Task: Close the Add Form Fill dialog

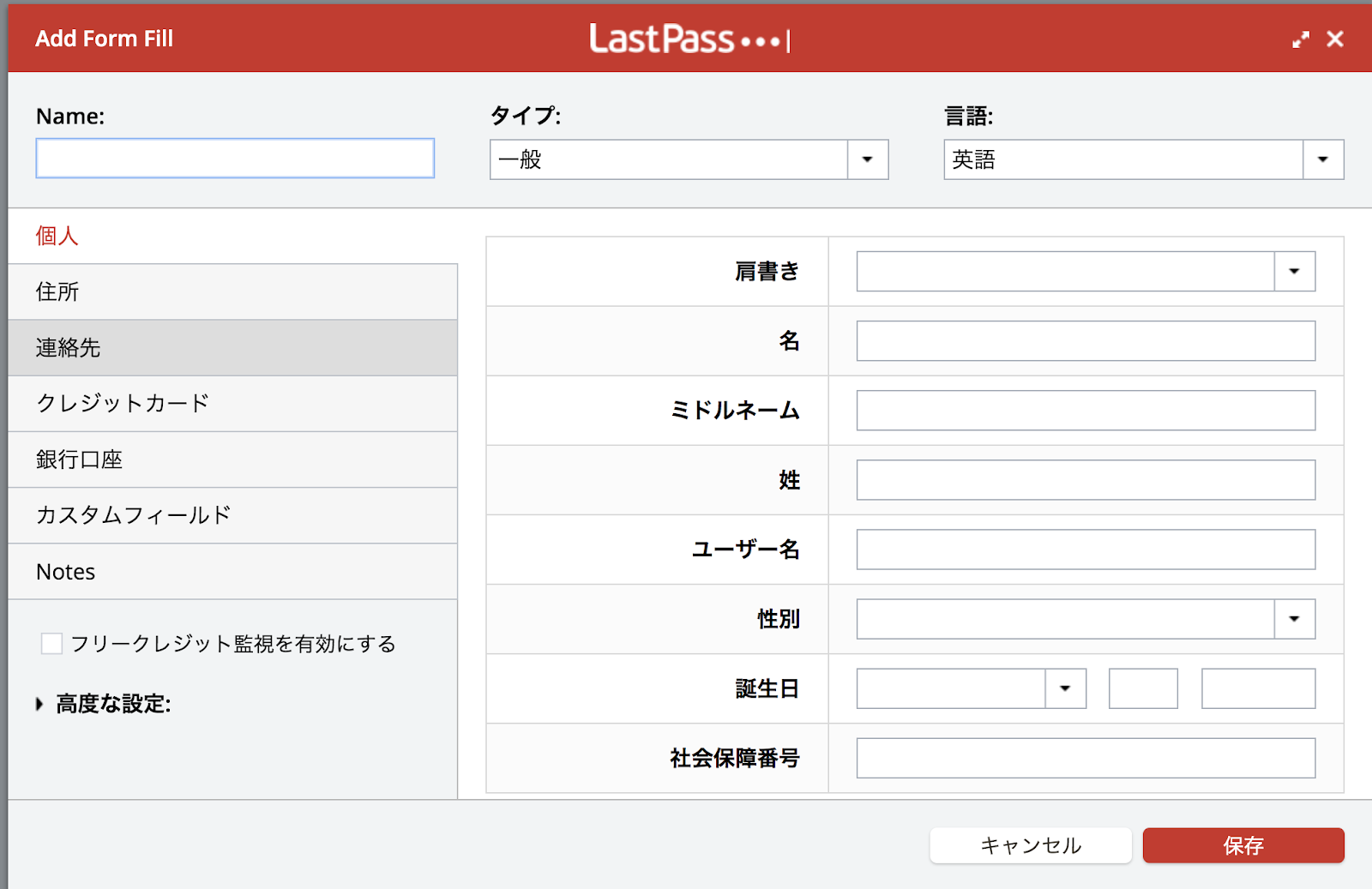Action: 1335,39
